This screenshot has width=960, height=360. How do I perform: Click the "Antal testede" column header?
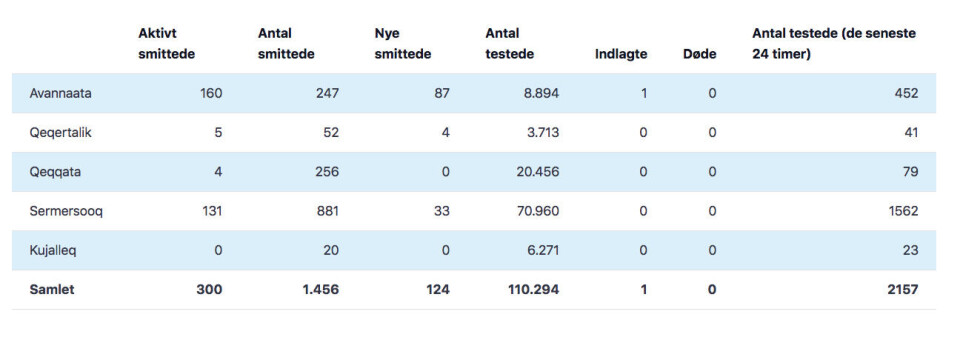pyautogui.click(x=509, y=43)
